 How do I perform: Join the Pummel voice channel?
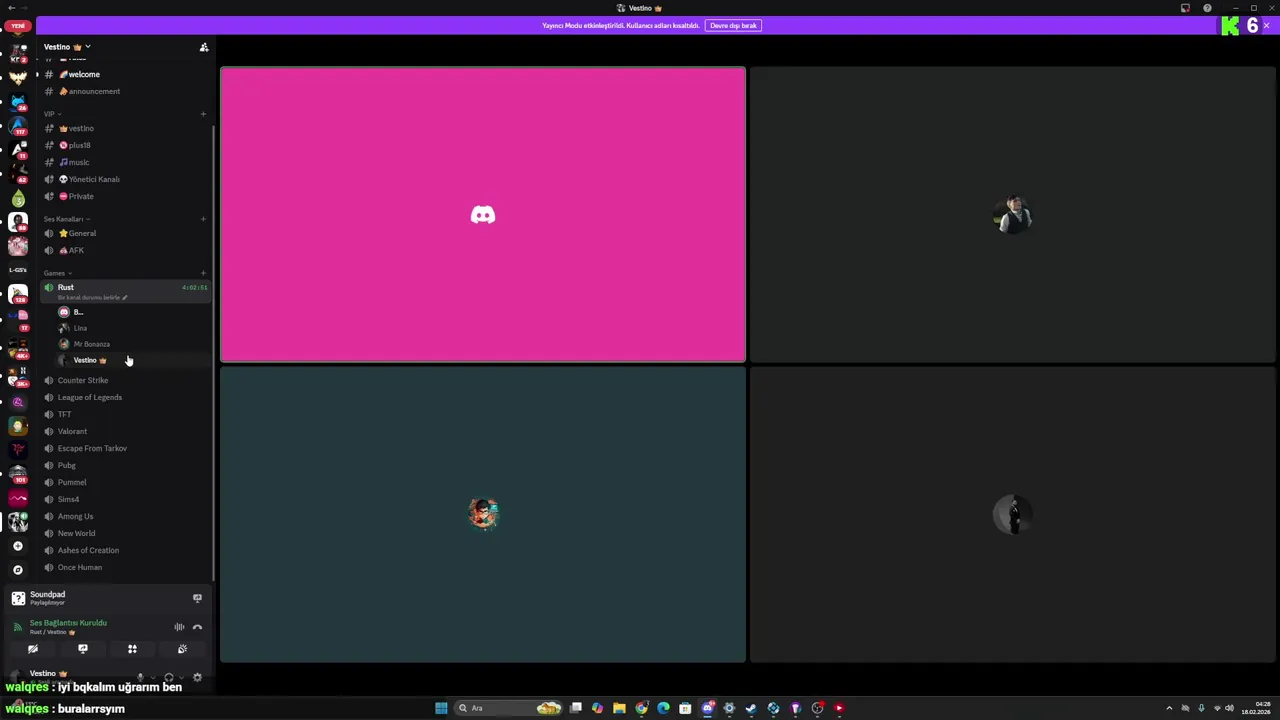pos(125,482)
